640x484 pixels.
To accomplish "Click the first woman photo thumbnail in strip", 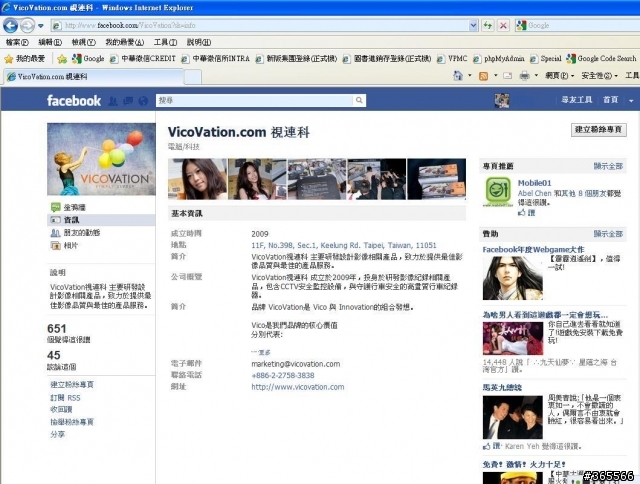I will [x=197, y=179].
